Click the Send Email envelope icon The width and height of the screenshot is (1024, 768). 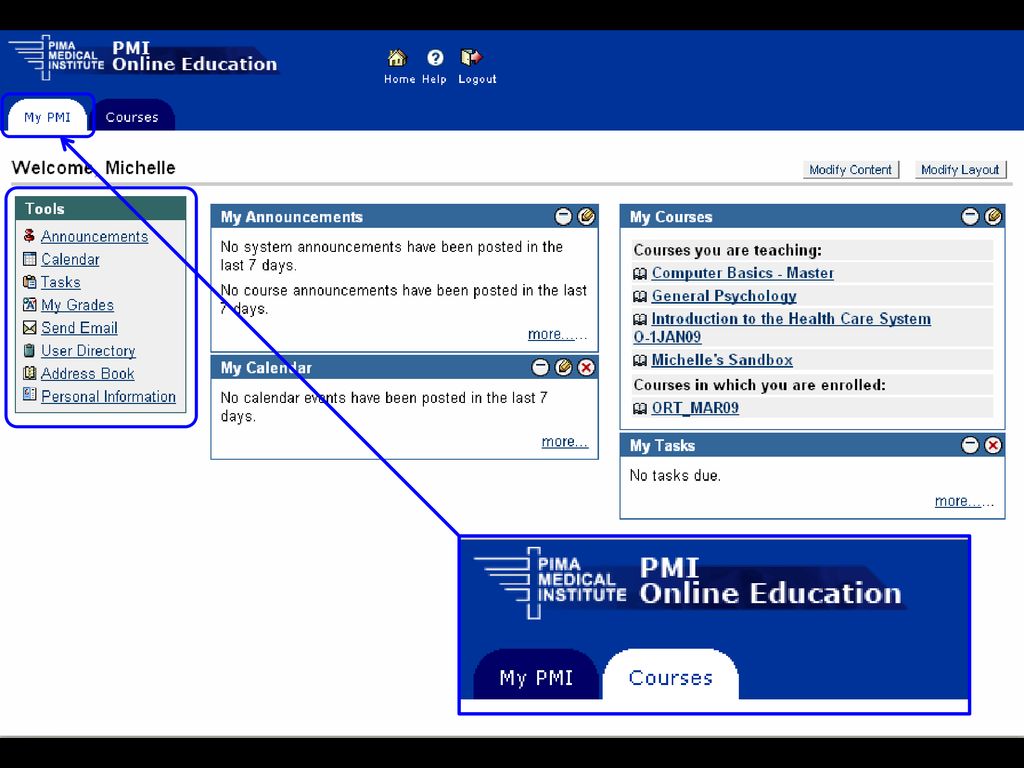tap(29, 327)
